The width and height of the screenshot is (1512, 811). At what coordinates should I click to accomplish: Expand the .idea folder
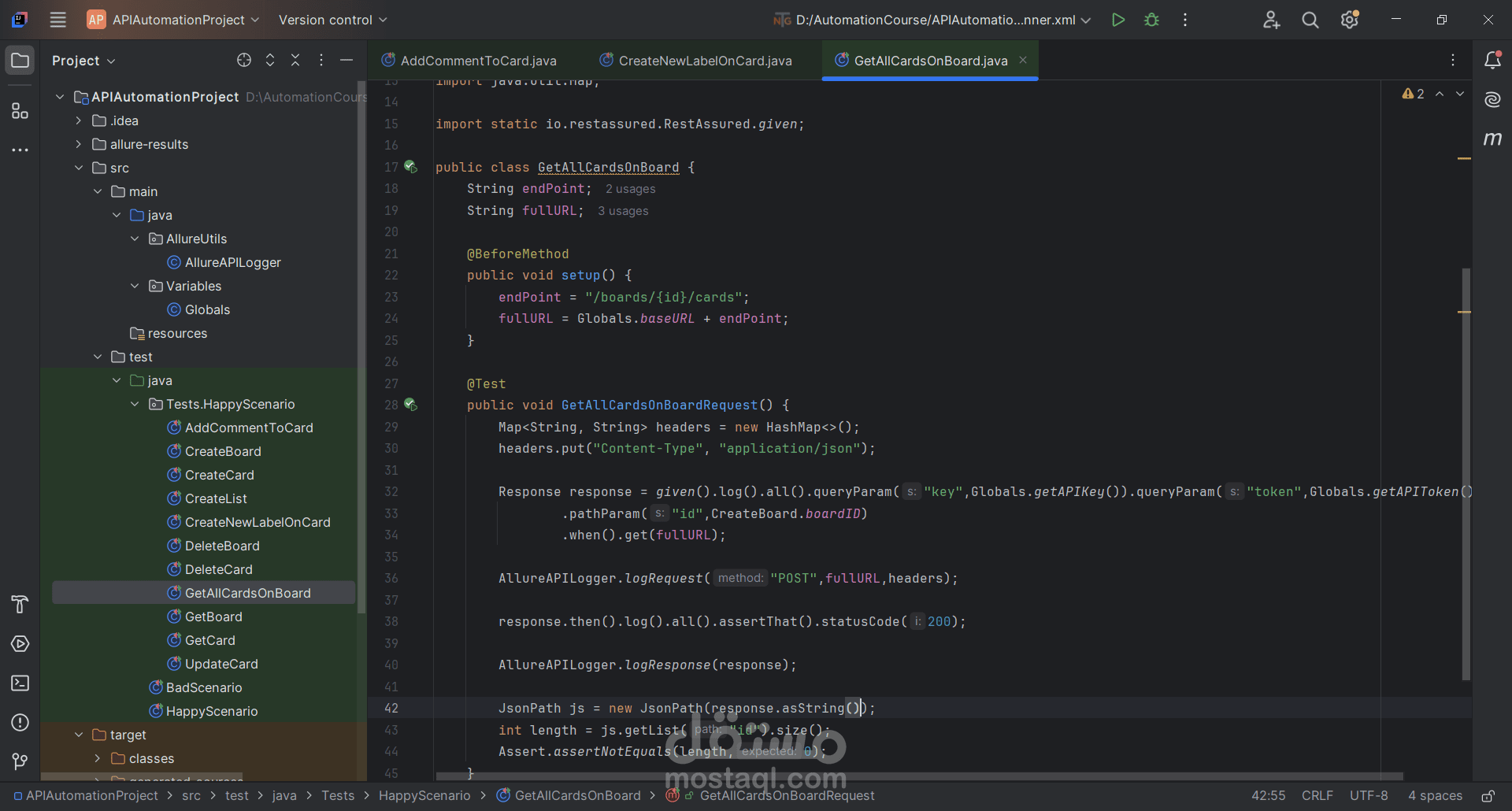79,120
